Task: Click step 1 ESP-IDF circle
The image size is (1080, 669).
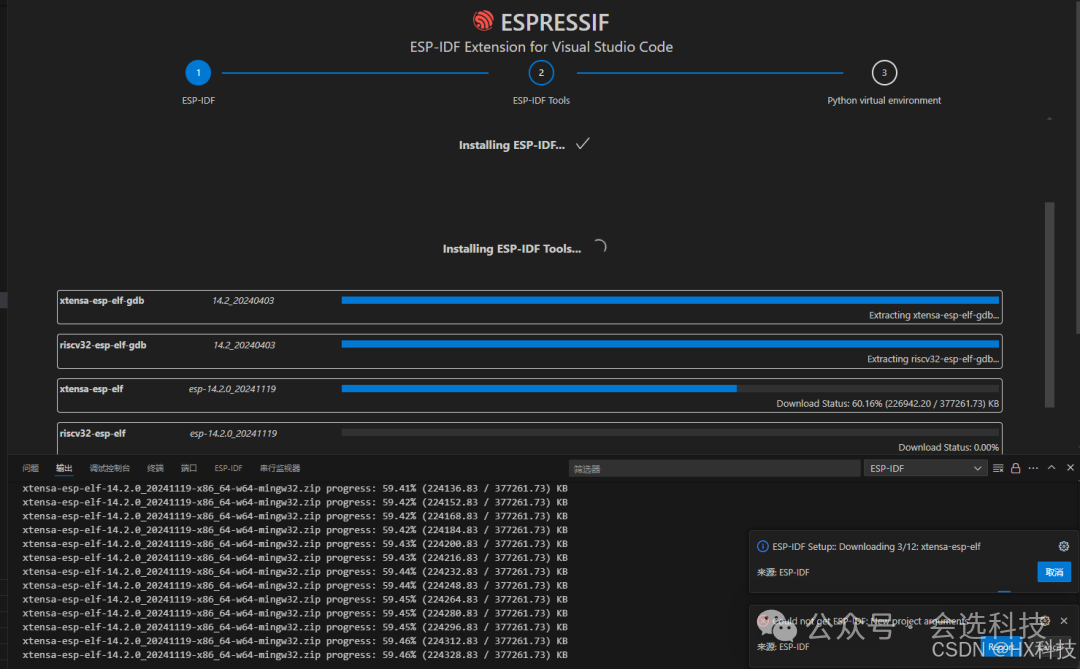Action: tap(198, 73)
